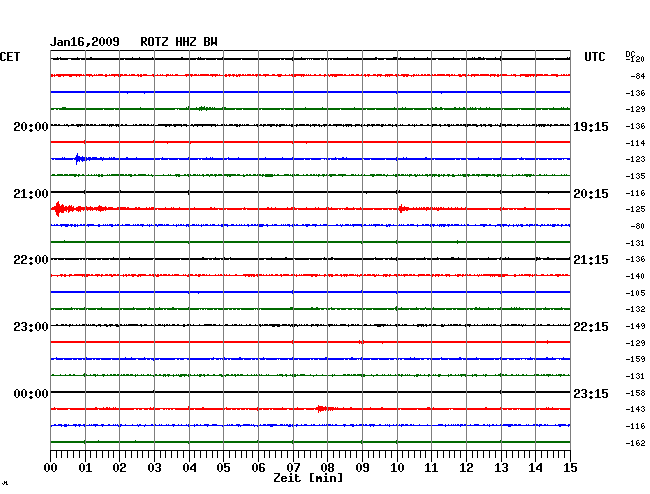
Task: Select minute tick label 14 on Zeit axis
Action: tap(536, 467)
